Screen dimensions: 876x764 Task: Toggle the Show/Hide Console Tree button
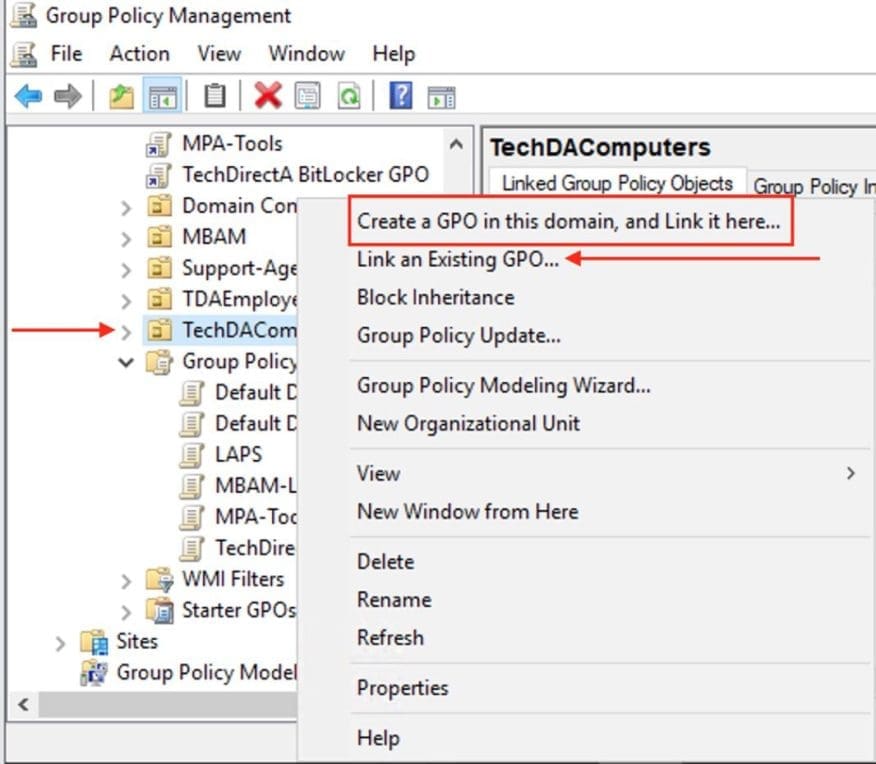(162, 96)
